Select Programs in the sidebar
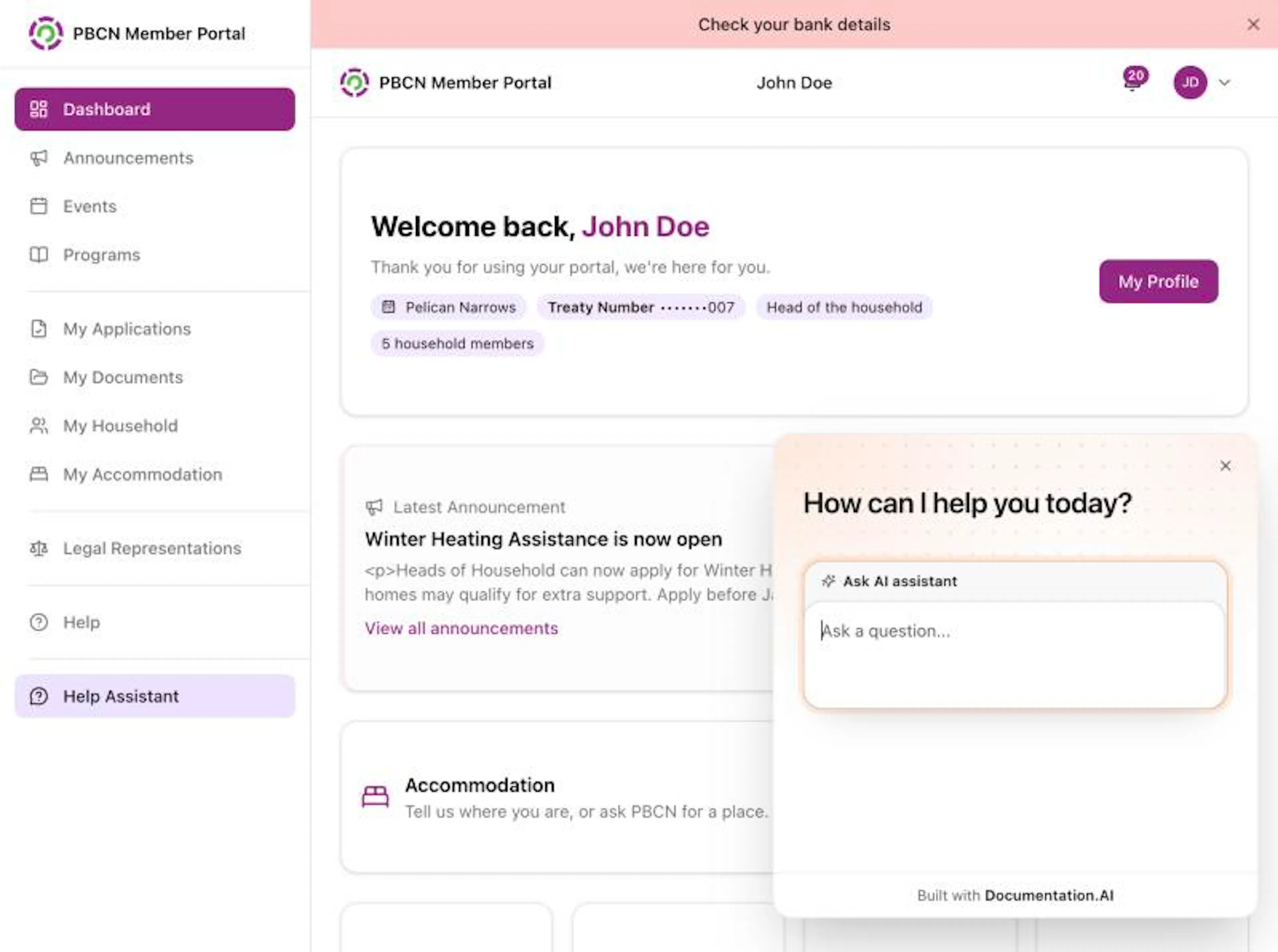The image size is (1278, 952). coord(155,255)
